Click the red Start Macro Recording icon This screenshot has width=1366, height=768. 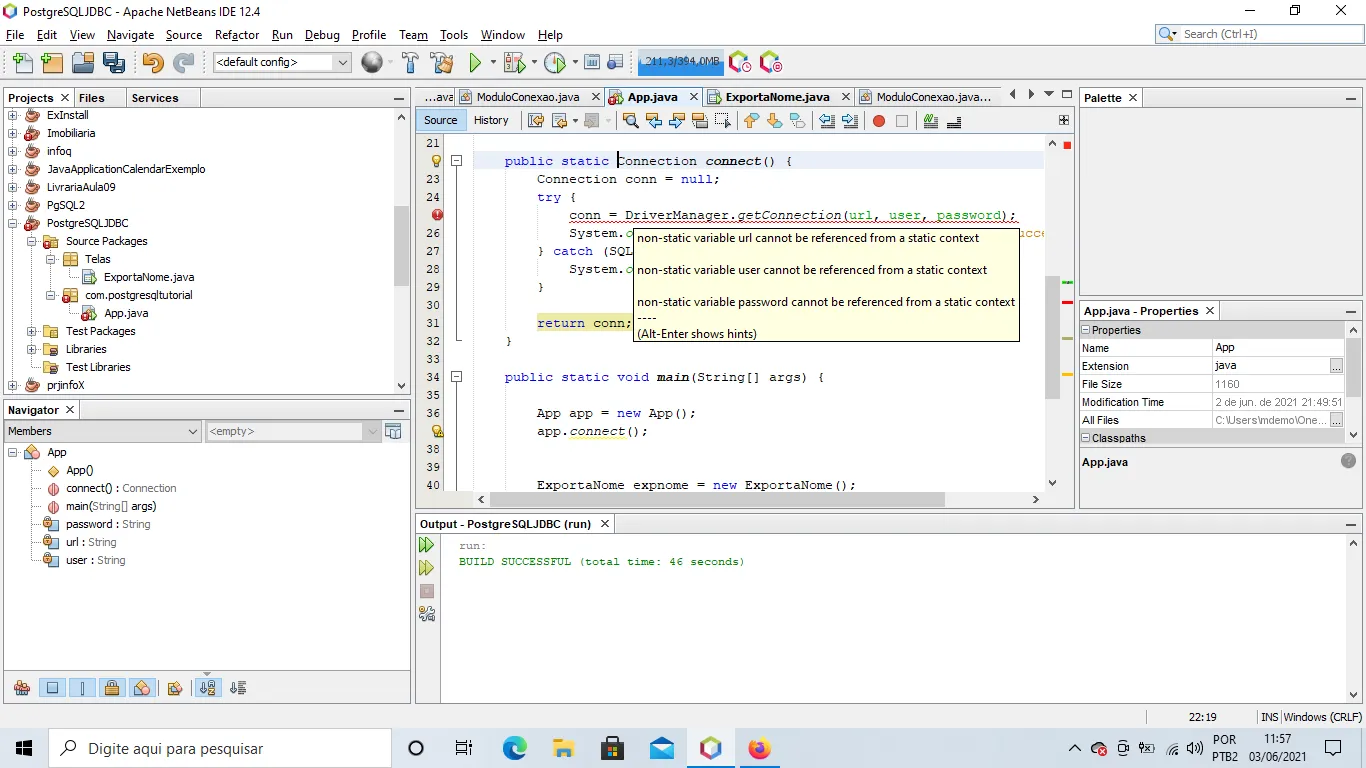pos(878,121)
